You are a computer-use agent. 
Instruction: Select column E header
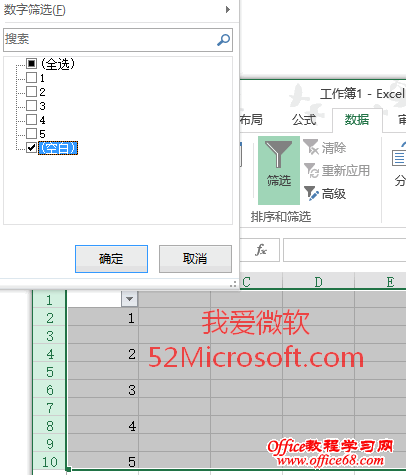[x=380, y=282]
